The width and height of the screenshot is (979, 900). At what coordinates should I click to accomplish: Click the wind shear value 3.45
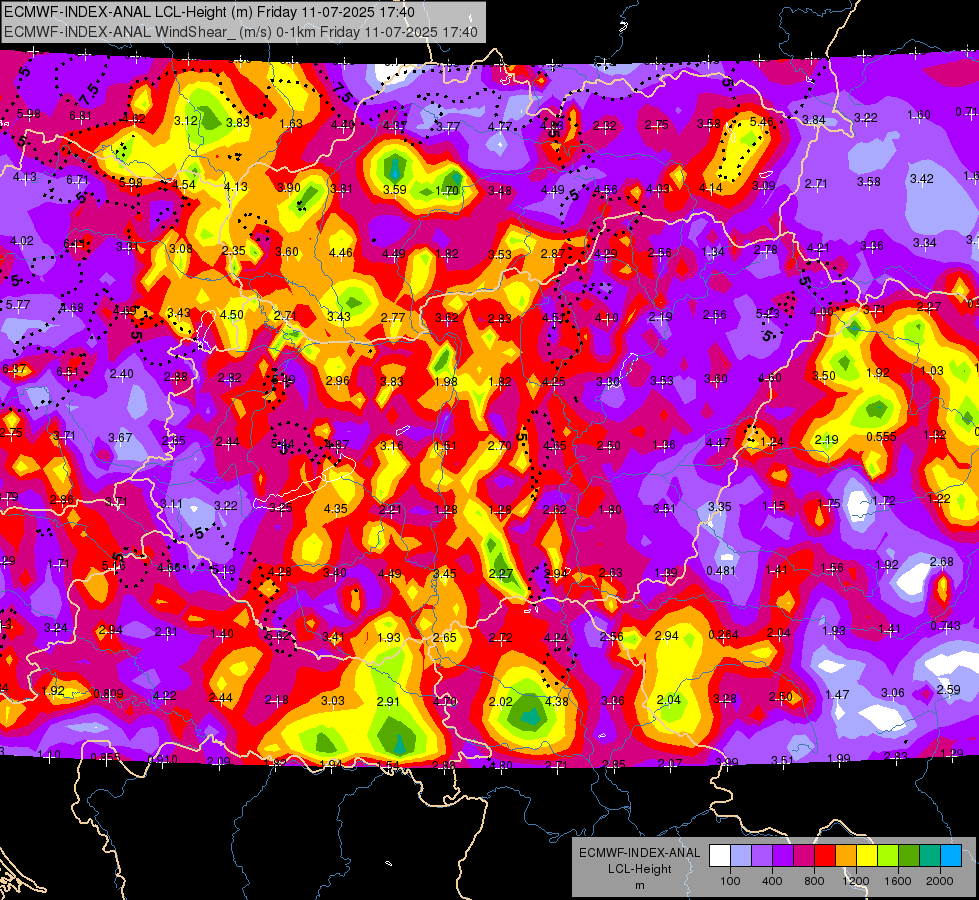445,573
